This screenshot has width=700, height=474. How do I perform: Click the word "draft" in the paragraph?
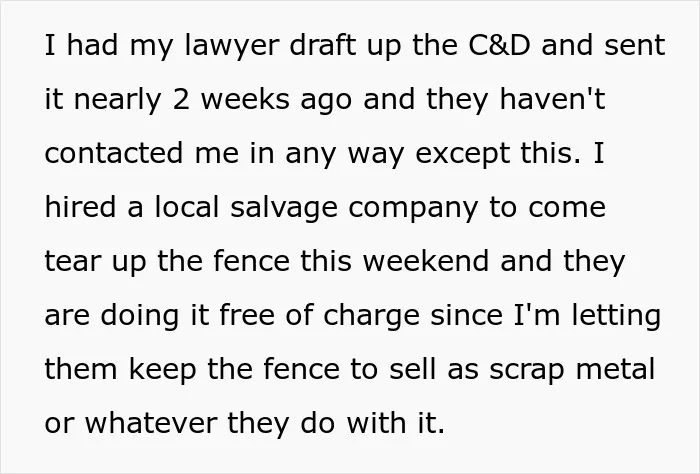[323, 44]
